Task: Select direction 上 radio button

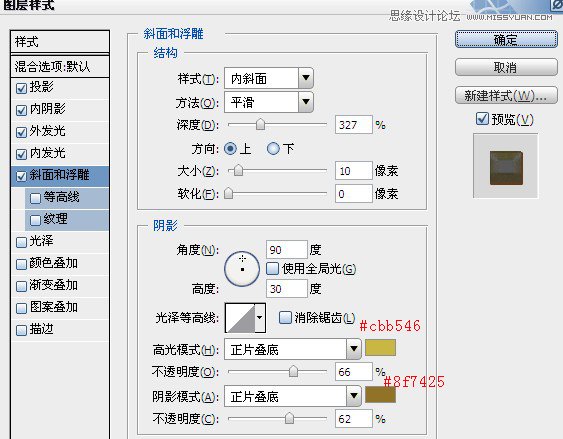Action: tap(230, 148)
